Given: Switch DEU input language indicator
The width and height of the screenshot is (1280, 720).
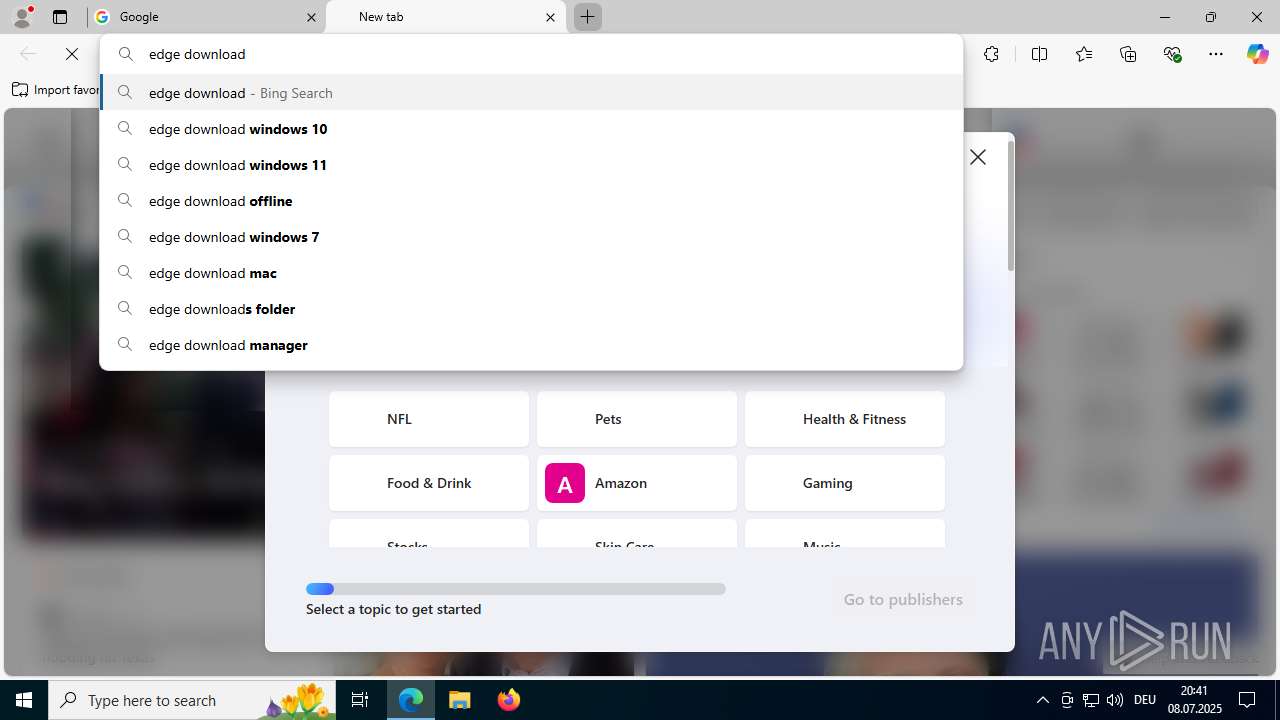Looking at the screenshot, I should (1145, 700).
